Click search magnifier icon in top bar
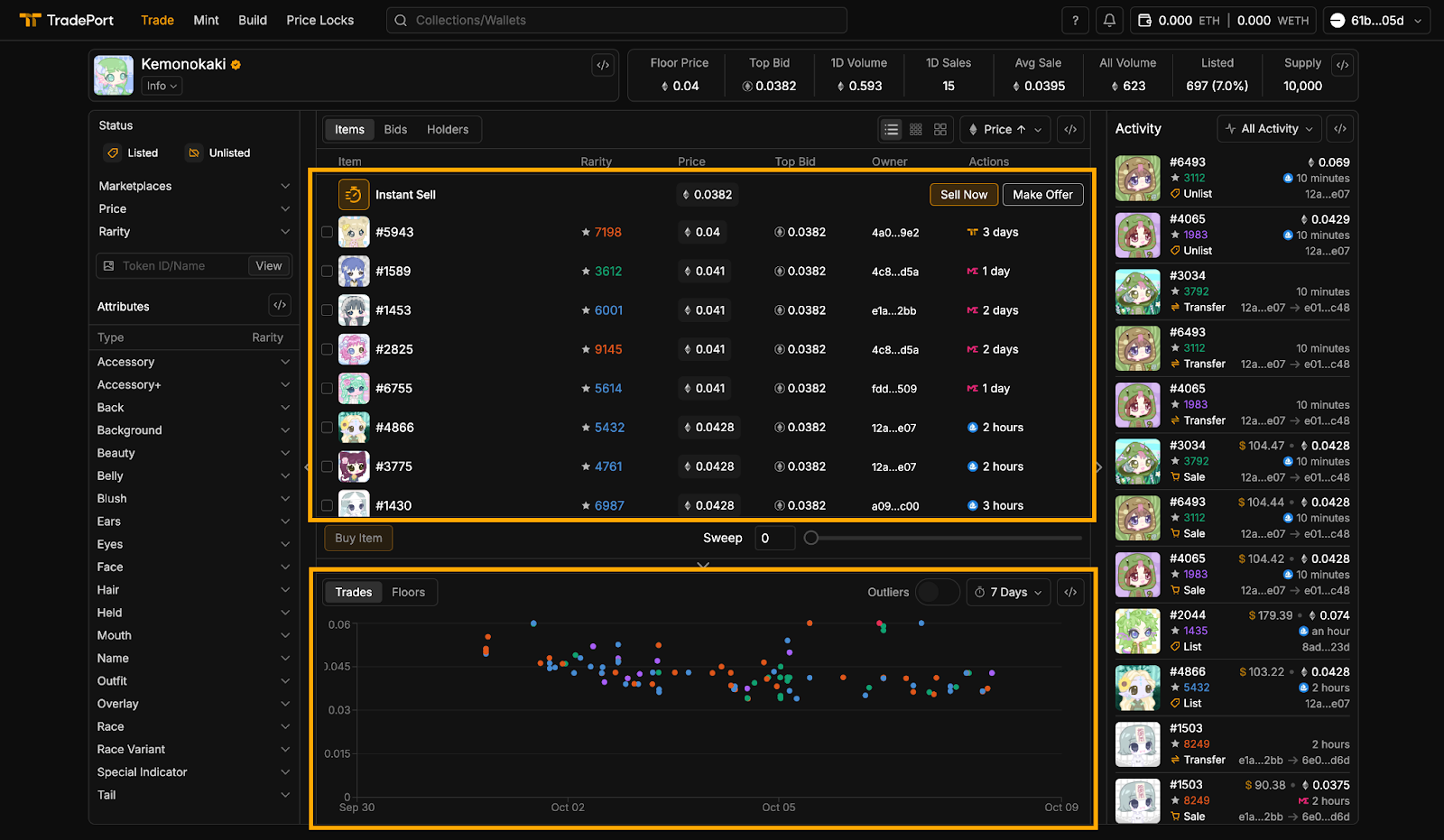The image size is (1444, 840). coord(401,20)
